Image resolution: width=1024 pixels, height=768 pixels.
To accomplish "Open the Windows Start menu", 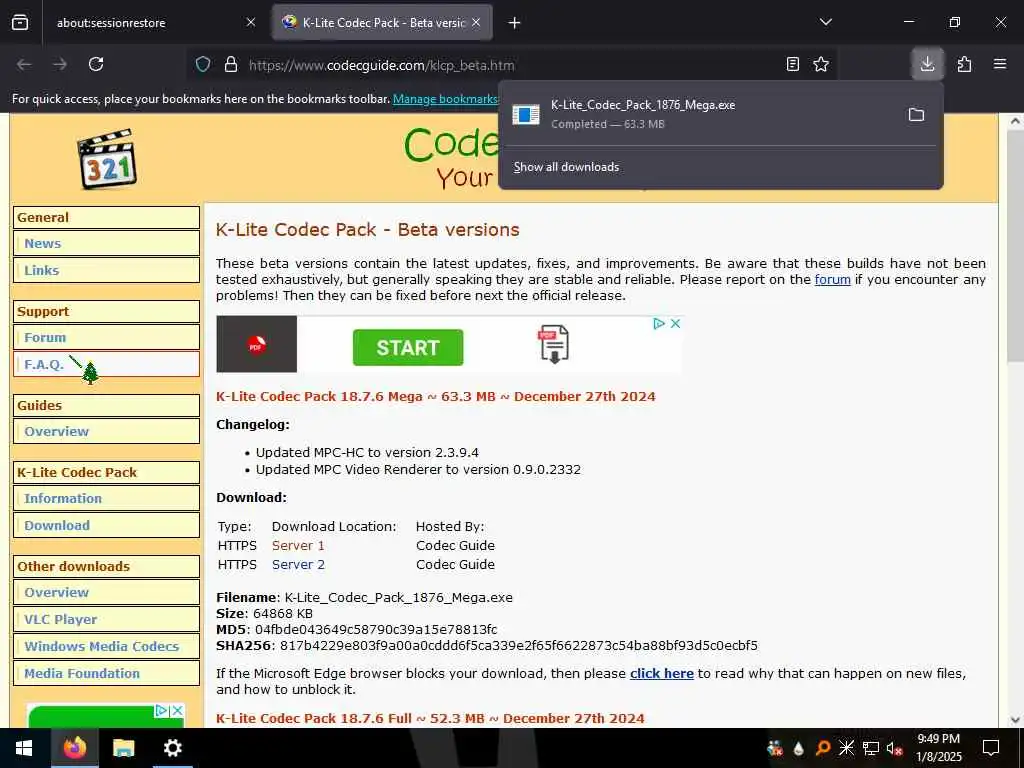I will click(25, 748).
